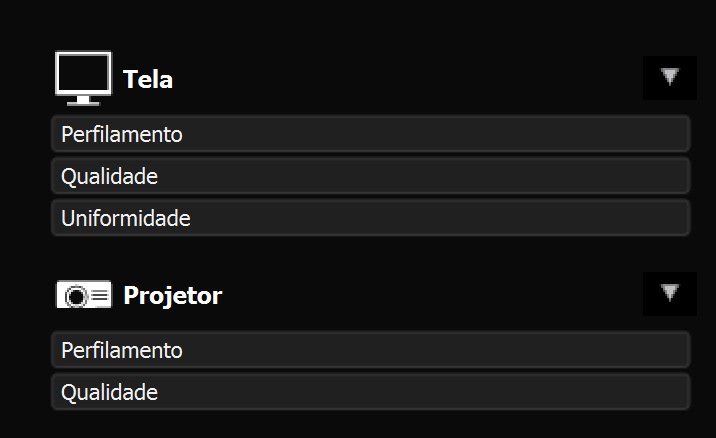Viewport: 716px width, 438px height.
Task: Open Perfilamento under Projetor
Action: click(370, 350)
